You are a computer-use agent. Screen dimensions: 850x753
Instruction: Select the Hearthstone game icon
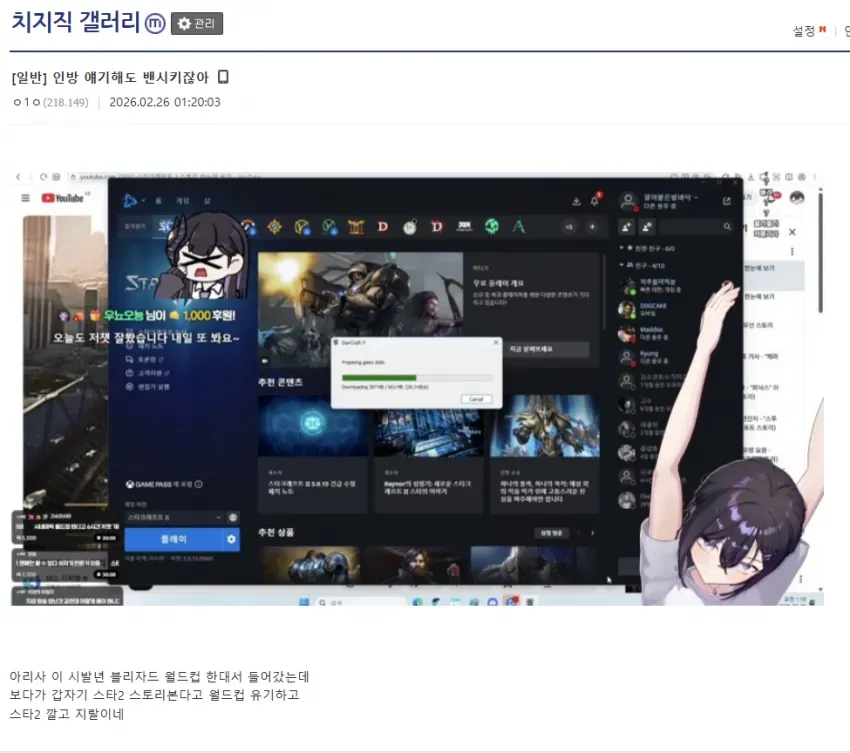click(x=275, y=227)
